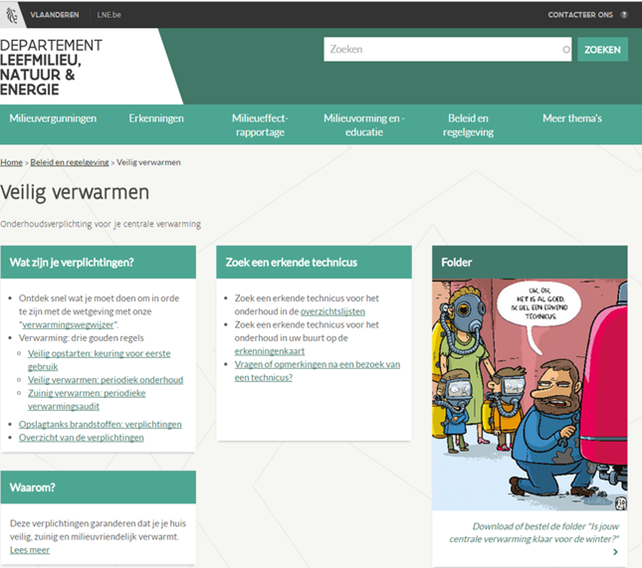Viewport: 642px width, 568px height.
Task: Click the Vlaanderen lion logo icon
Action: (12, 14)
